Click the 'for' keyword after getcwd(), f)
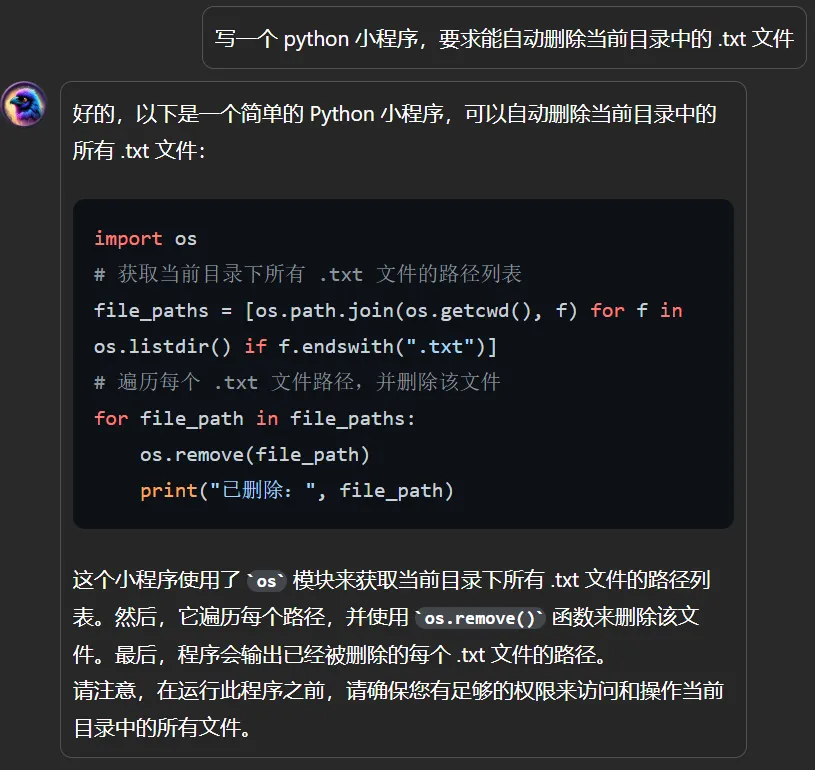 tap(607, 311)
